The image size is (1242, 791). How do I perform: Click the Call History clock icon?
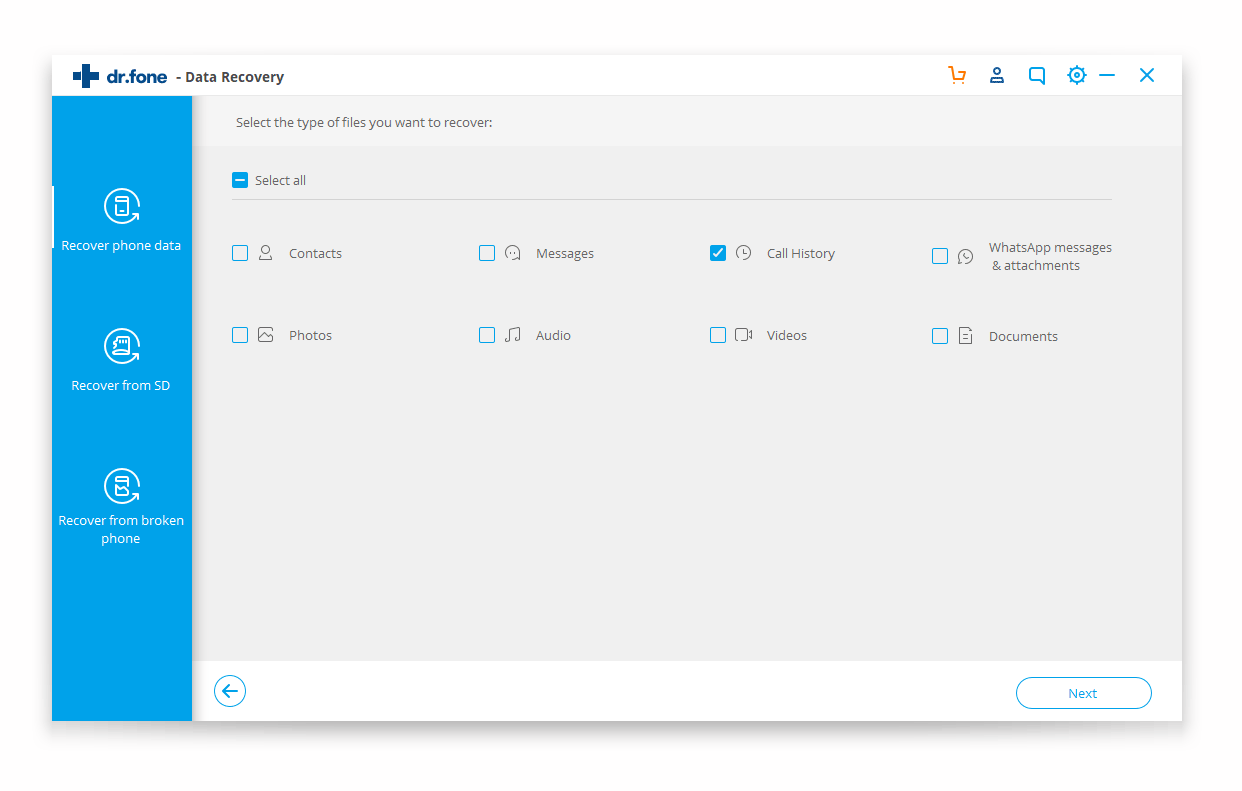click(x=743, y=253)
